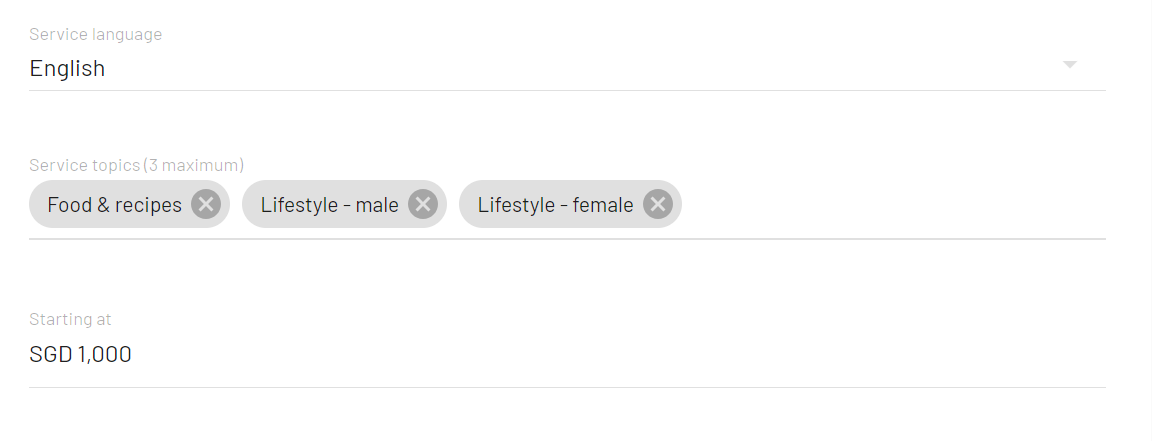Click the word female in the last chip
Viewport: 1152px width, 441px height.
tap(602, 205)
